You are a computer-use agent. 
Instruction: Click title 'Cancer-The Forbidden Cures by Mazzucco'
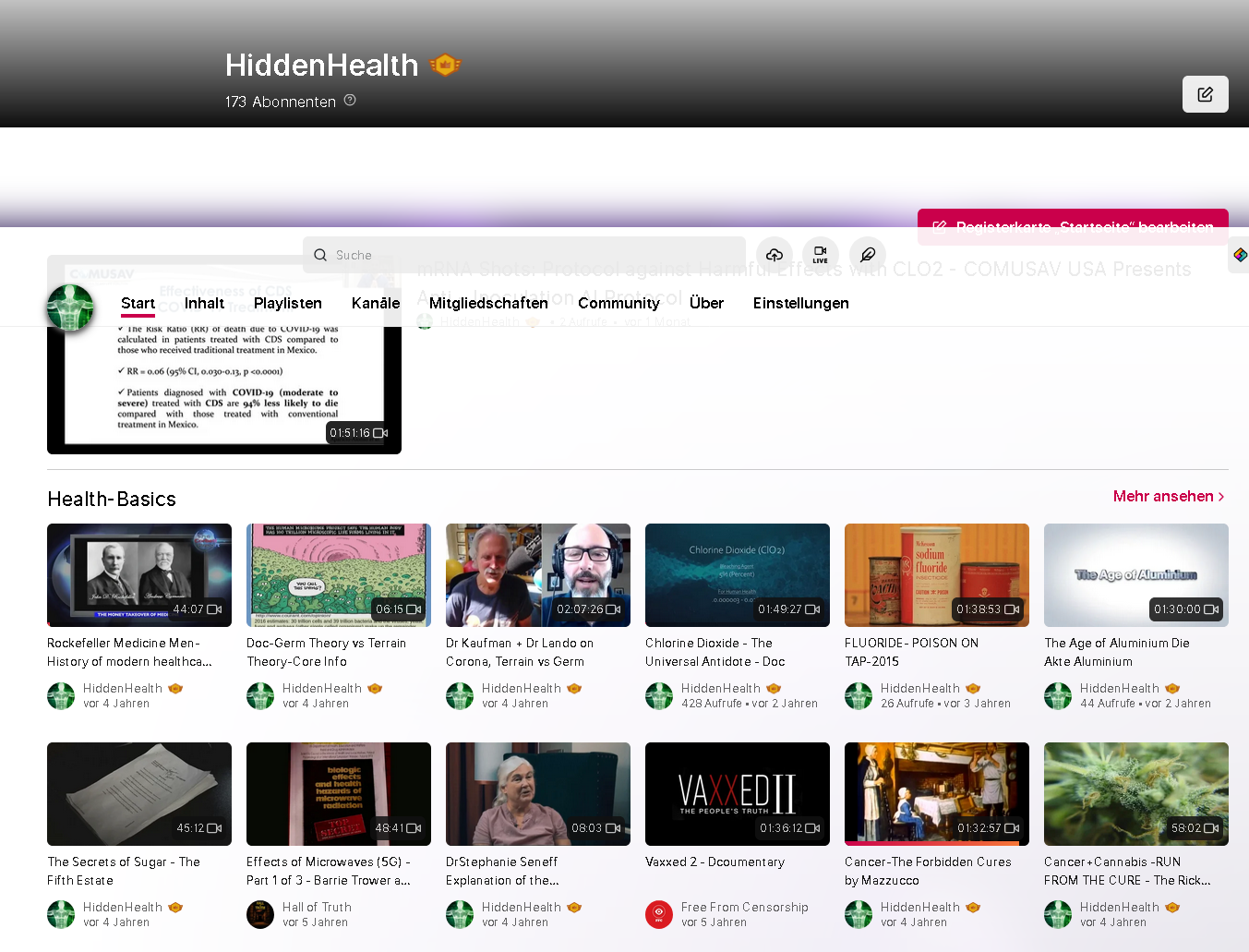[928, 871]
